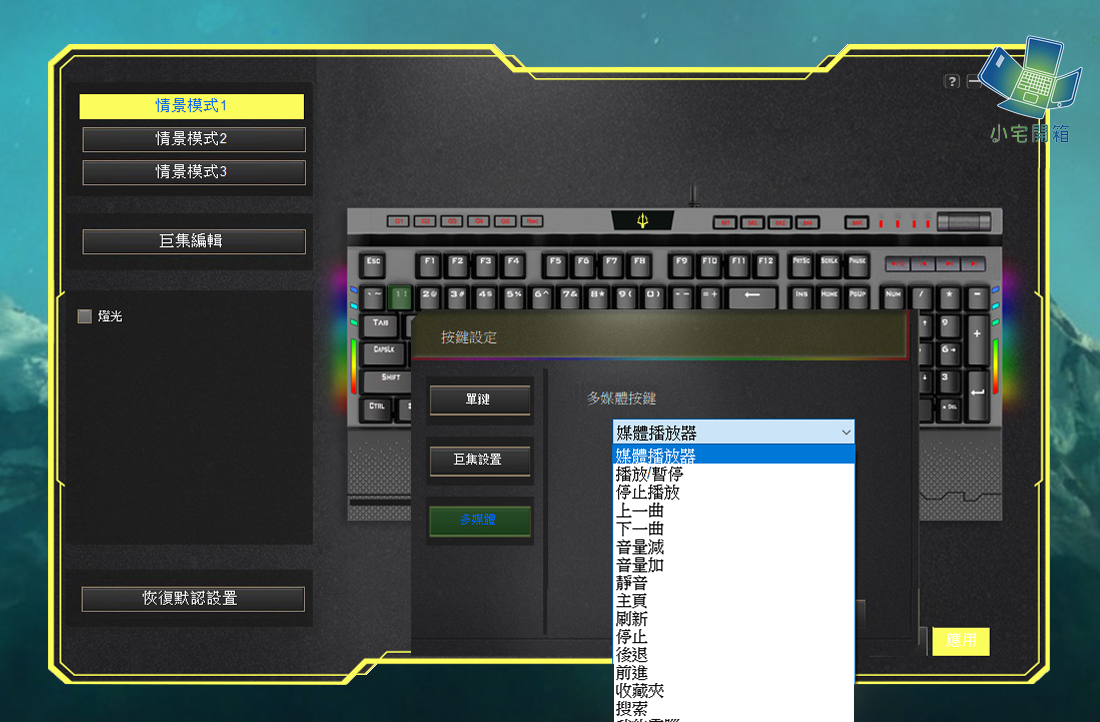Select the M2 memory key

click(752, 223)
